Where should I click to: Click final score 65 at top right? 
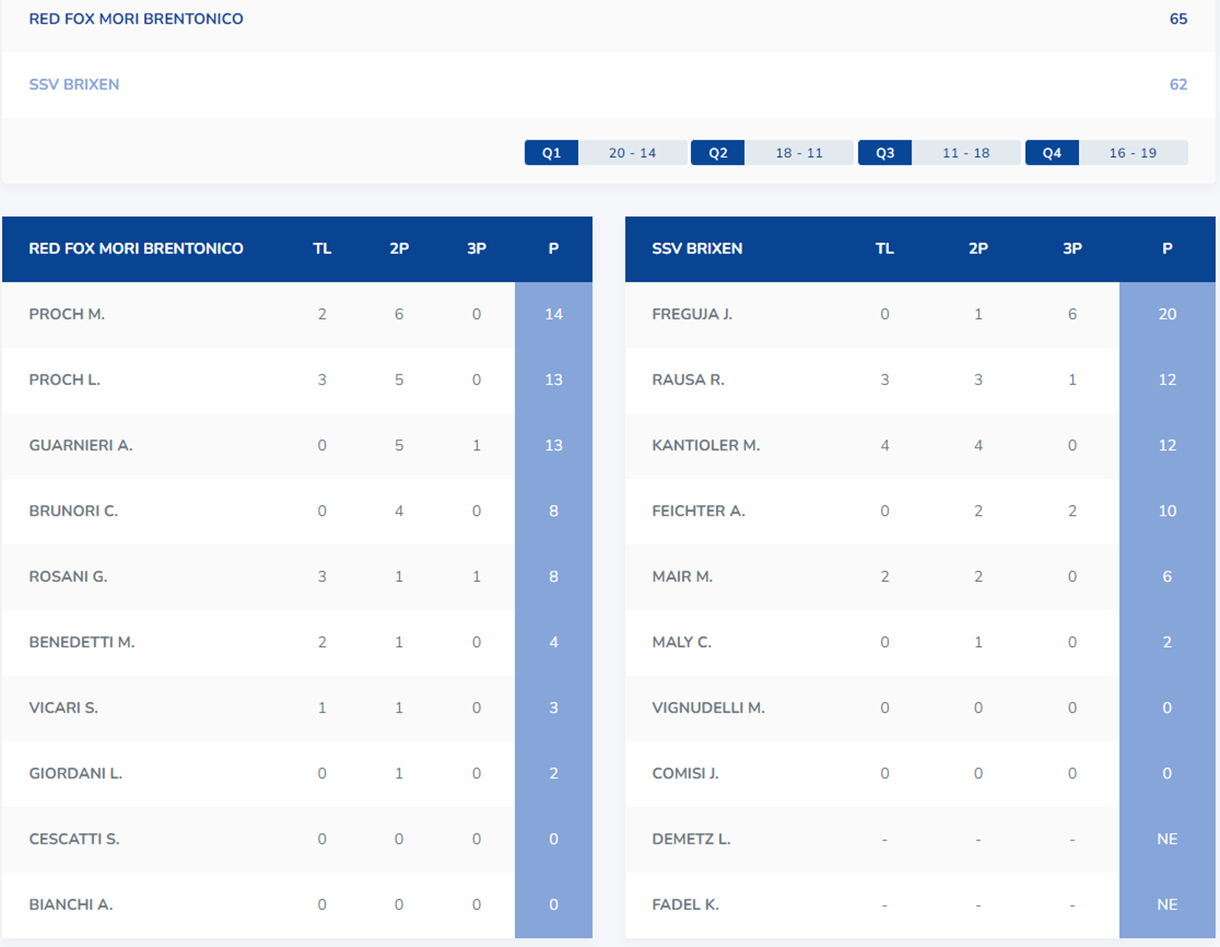click(1178, 19)
